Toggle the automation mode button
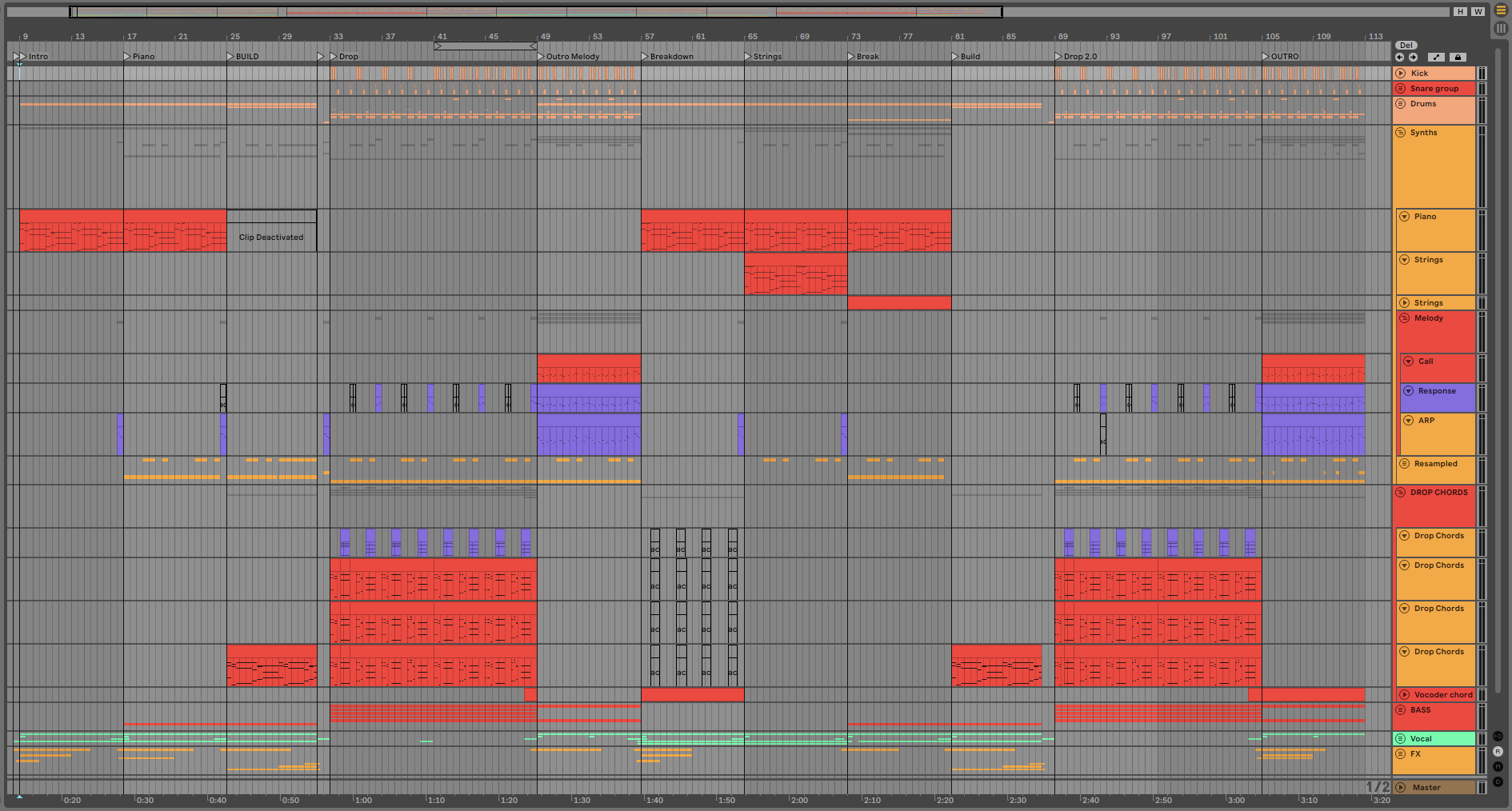This screenshot has width=1512, height=811. (1437, 58)
